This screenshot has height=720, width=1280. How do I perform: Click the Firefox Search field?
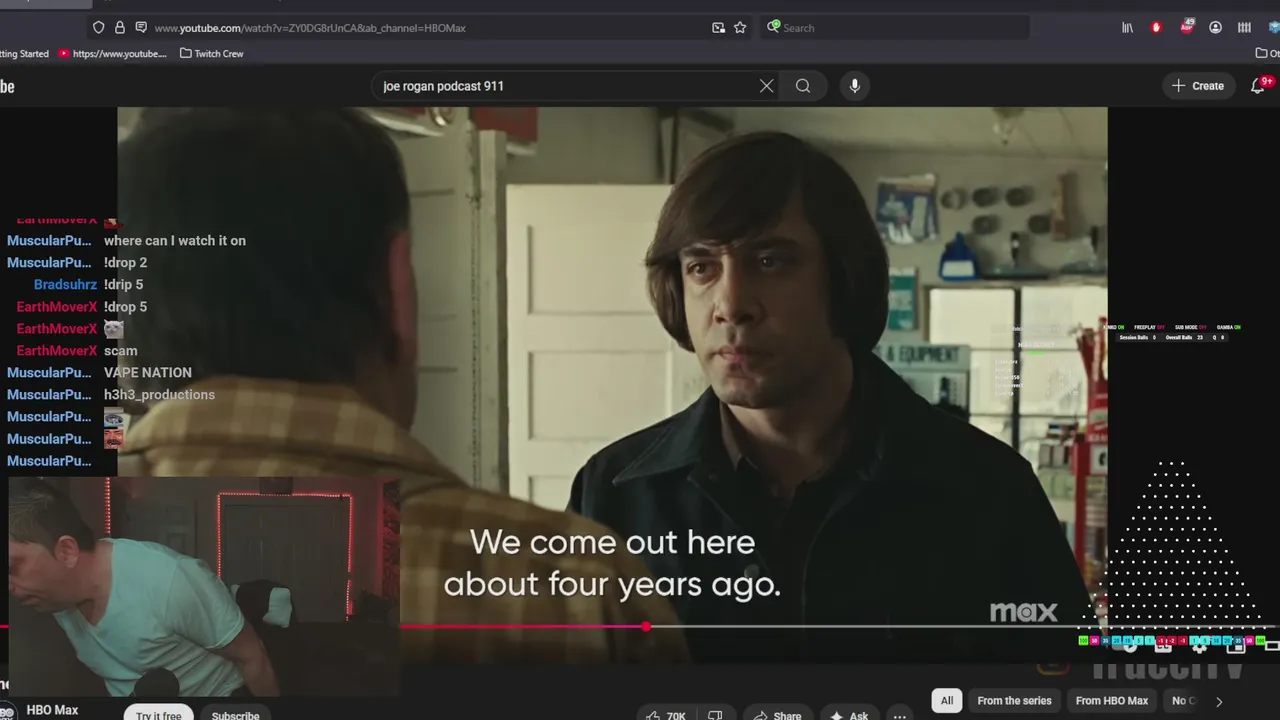click(895, 28)
